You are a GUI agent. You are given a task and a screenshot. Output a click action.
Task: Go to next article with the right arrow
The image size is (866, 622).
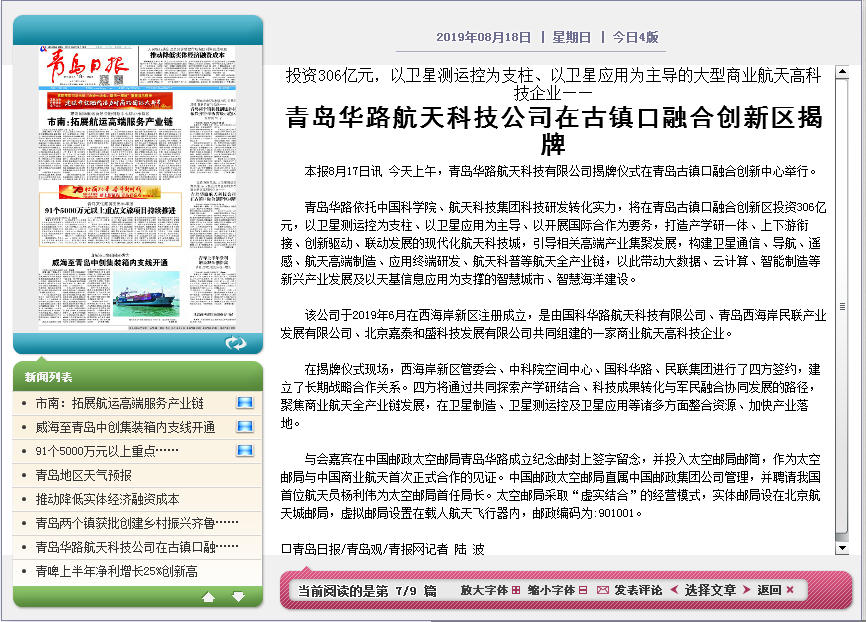click(x=746, y=590)
